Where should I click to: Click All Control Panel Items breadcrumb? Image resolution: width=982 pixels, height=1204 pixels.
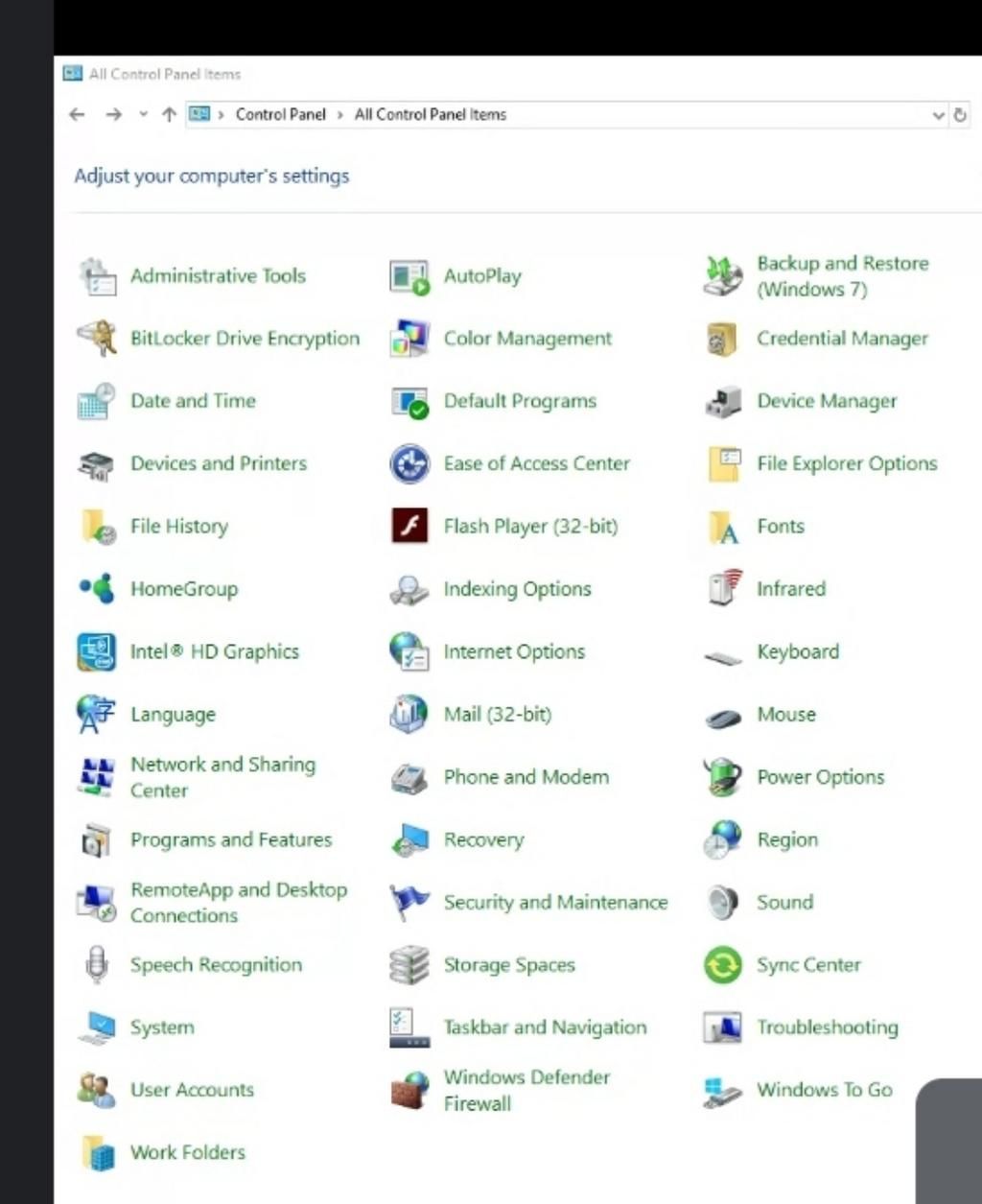click(431, 114)
